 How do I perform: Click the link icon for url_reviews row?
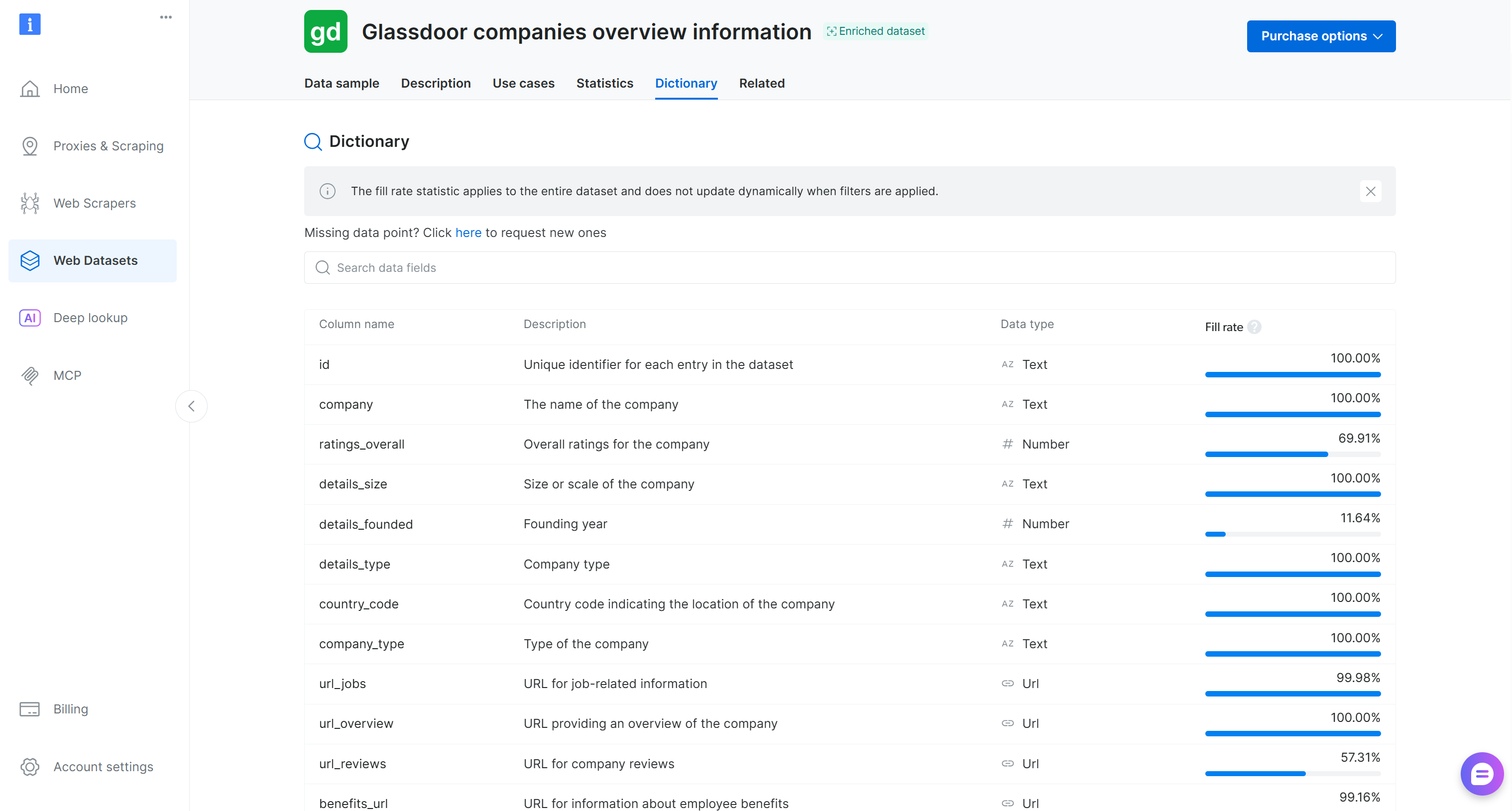pos(1008,764)
